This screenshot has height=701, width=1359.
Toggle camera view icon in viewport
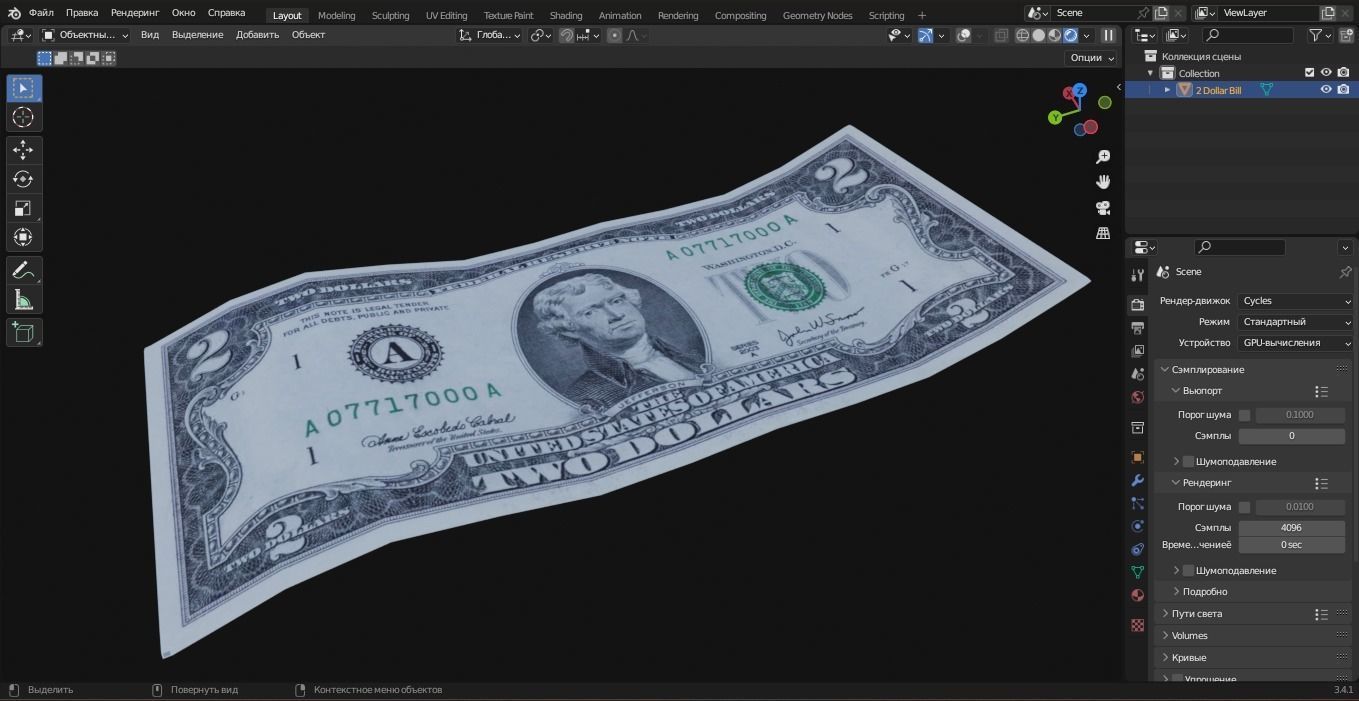point(1103,208)
